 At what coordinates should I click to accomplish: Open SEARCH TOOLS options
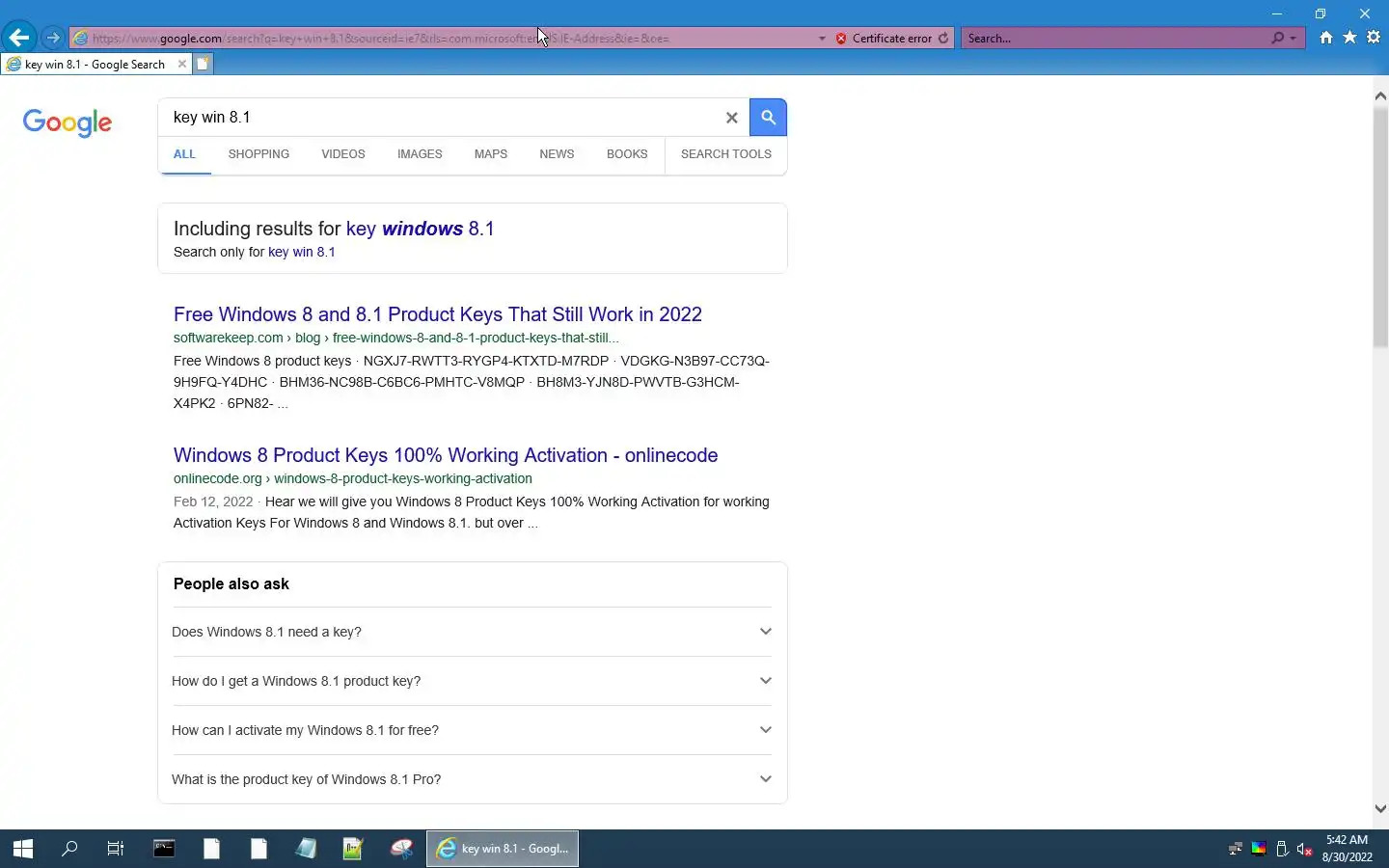[x=726, y=154]
